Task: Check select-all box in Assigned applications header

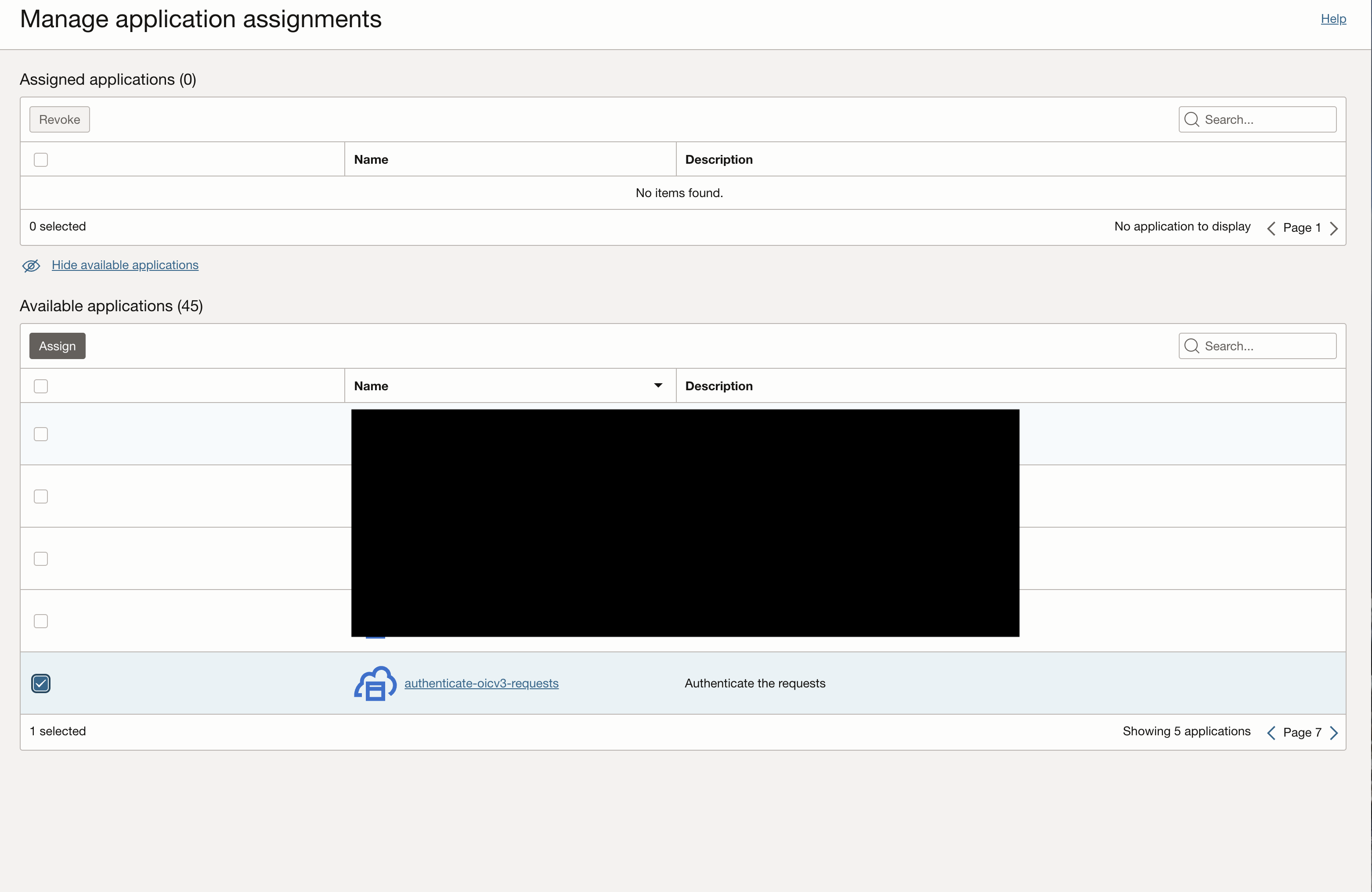Action: pyautogui.click(x=41, y=160)
